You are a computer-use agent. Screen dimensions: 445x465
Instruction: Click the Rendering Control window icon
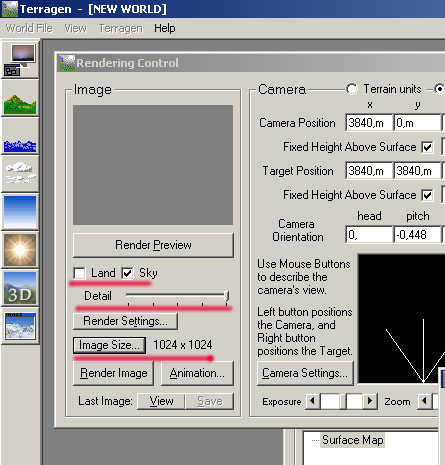pos(67,63)
